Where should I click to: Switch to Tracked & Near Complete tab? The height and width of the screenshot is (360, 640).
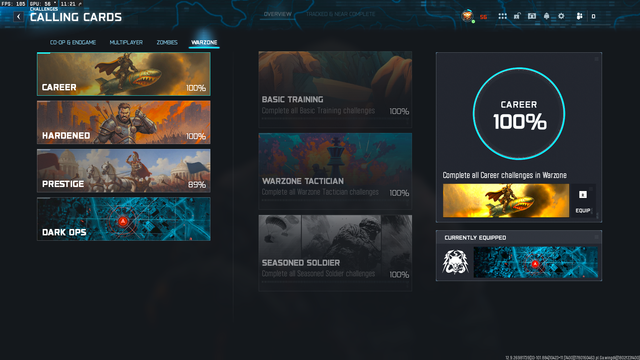pyautogui.click(x=340, y=14)
